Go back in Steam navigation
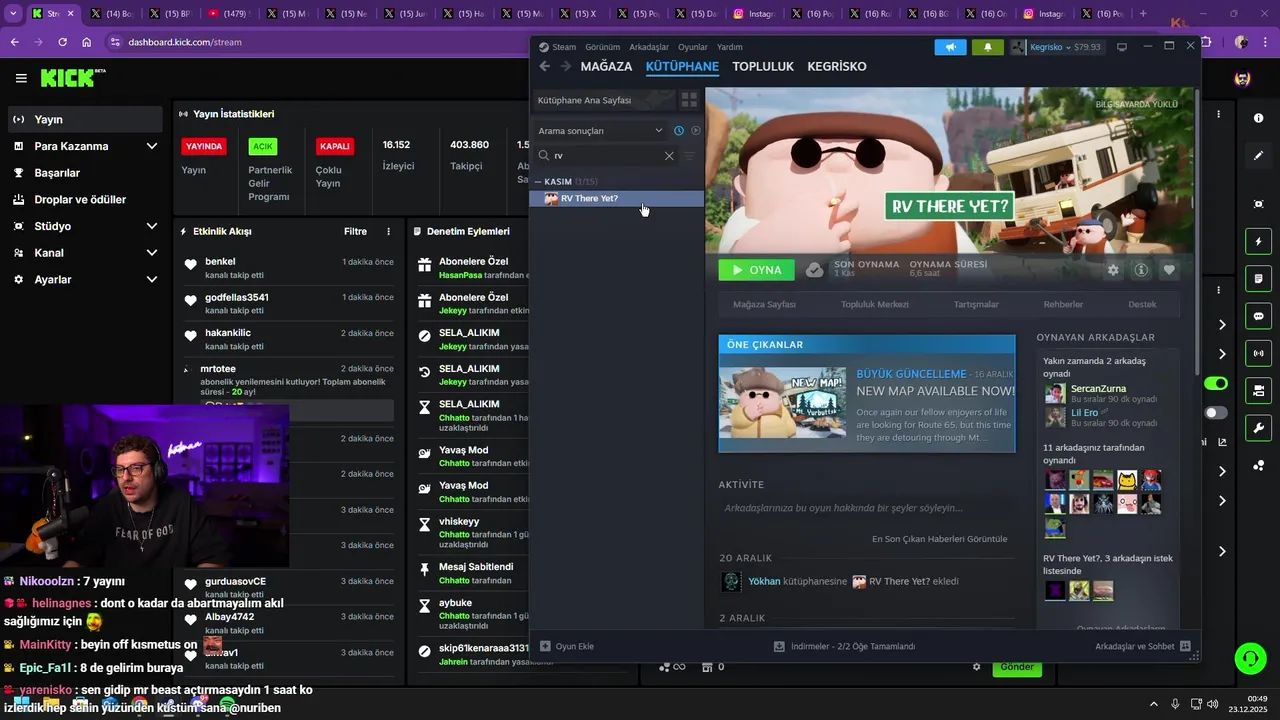 pyautogui.click(x=544, y=66)
